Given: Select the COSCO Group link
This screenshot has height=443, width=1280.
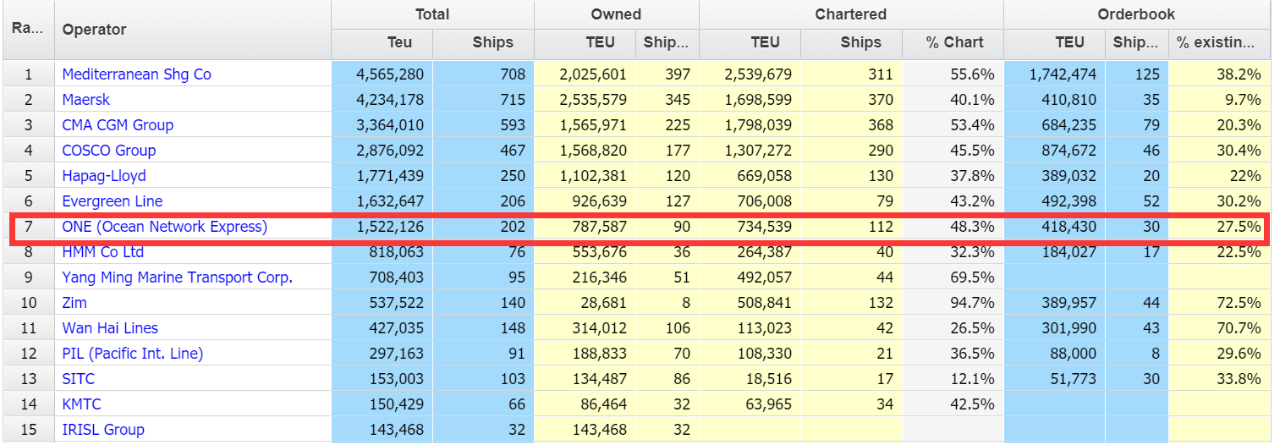Looking at the screenshot, I should [109, 150].
